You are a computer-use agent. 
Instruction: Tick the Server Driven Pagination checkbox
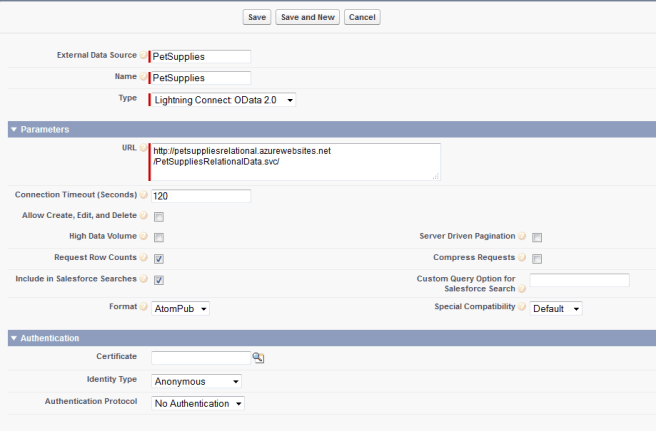[x=537, y=238]
